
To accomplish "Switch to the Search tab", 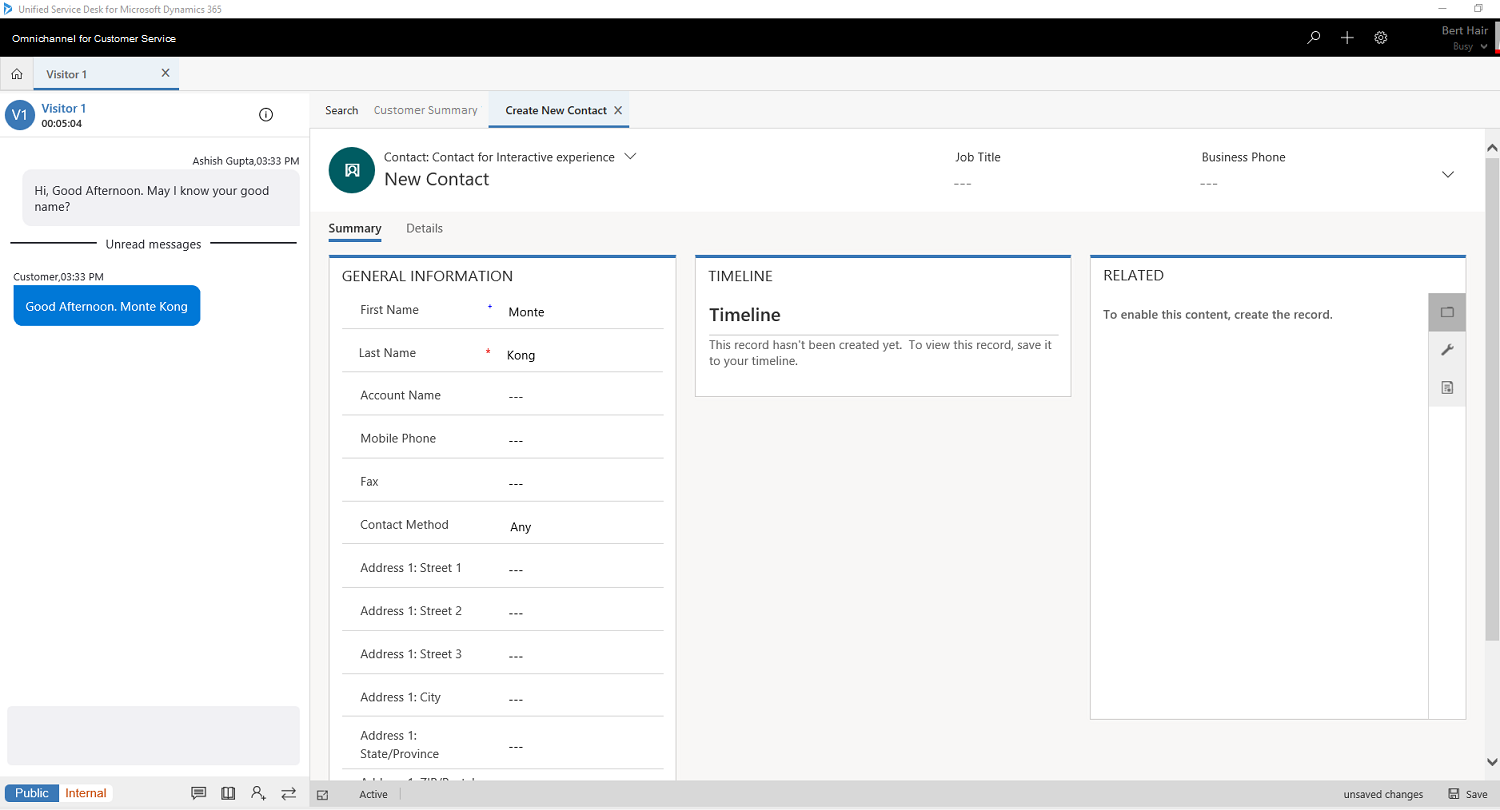I will (341, 110).
